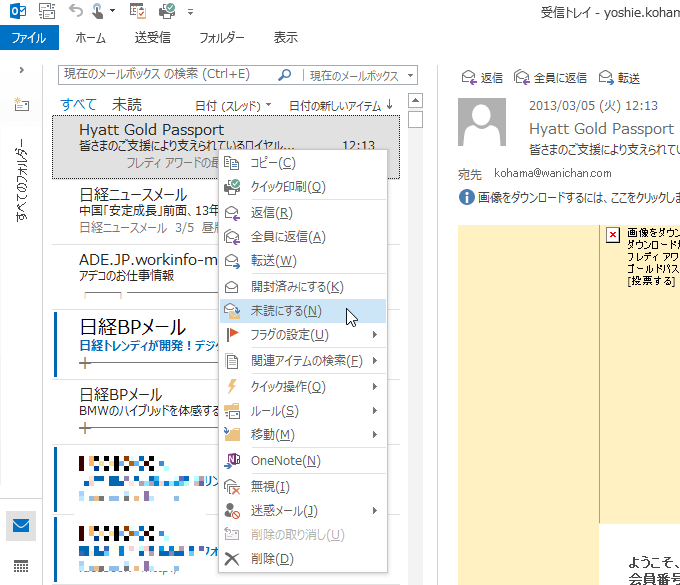
Task: Click the 全員に返信 button in reading pane
Action: tap(550, 78)
